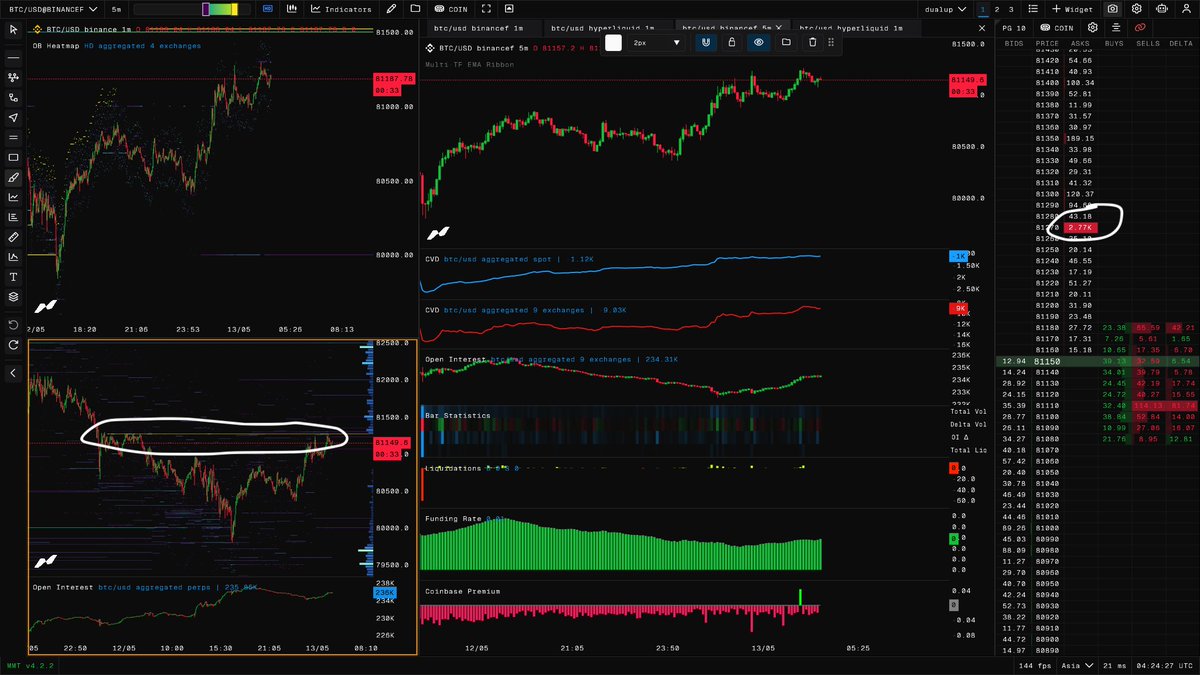Screen dimensions: 1200x675
Task: Redo the drawing action
Action: [13, 345]
